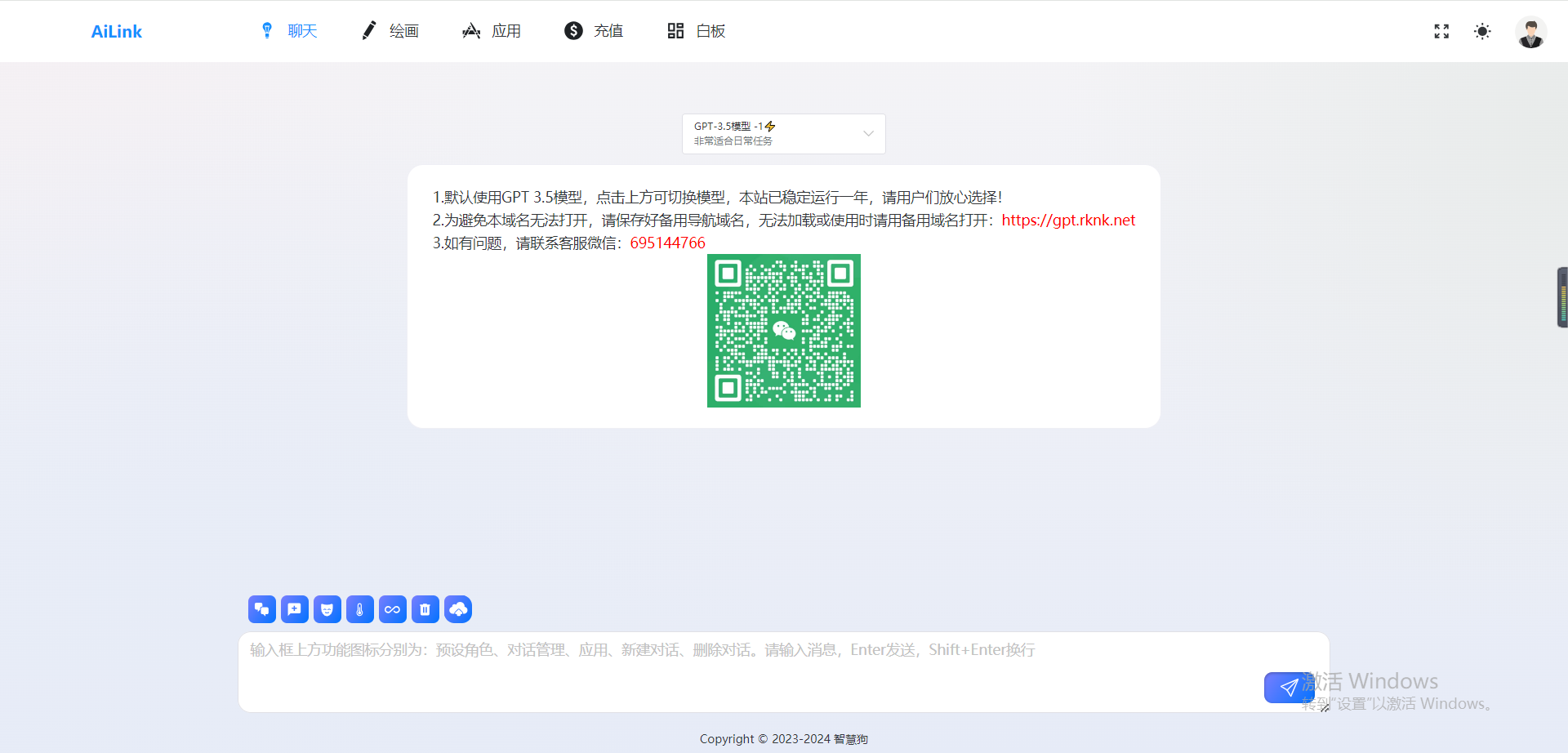Screen dimensions: 1568x753
Task: Open the conversation manager double-bubble icon
Action: pyautogui.click(x=262, y=609)
